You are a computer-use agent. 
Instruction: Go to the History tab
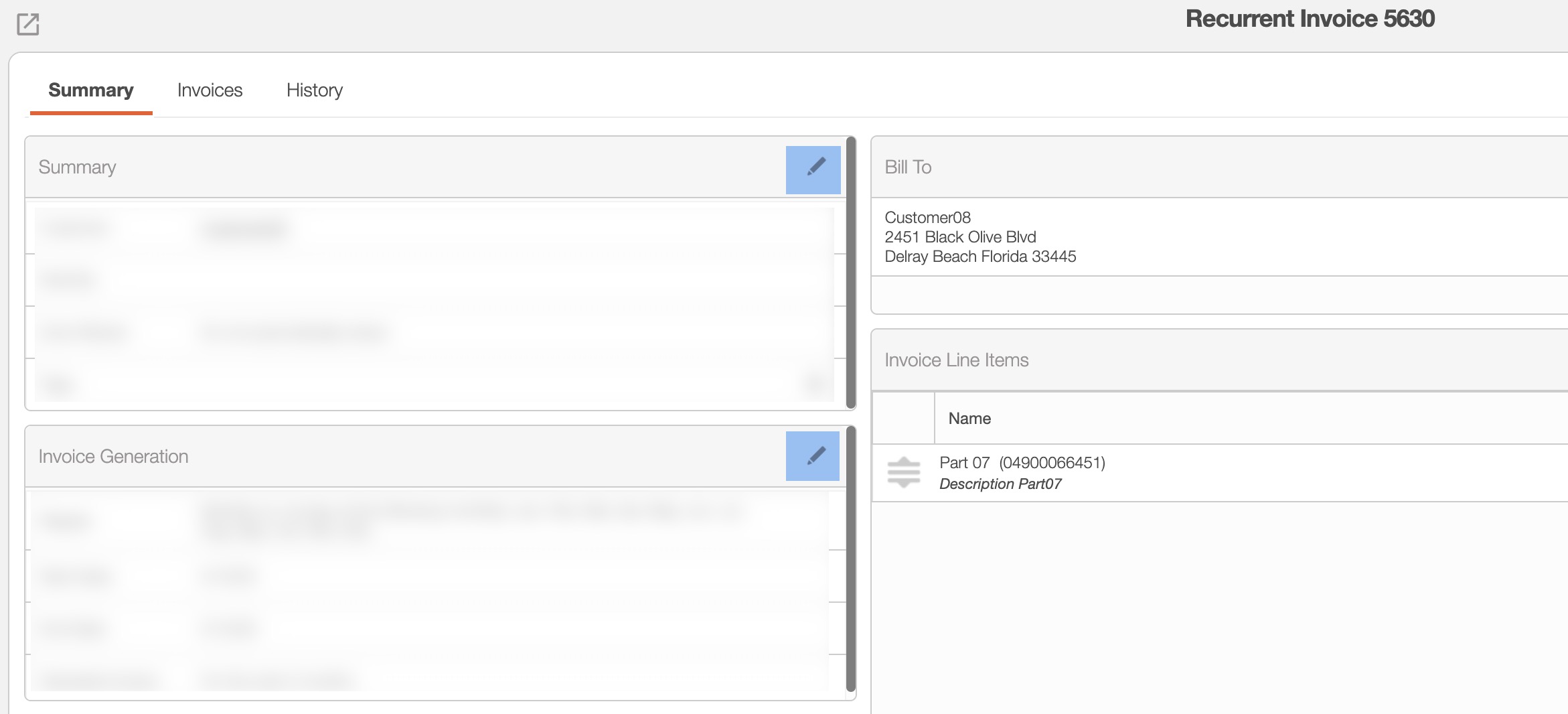click(x=314, y=90)
